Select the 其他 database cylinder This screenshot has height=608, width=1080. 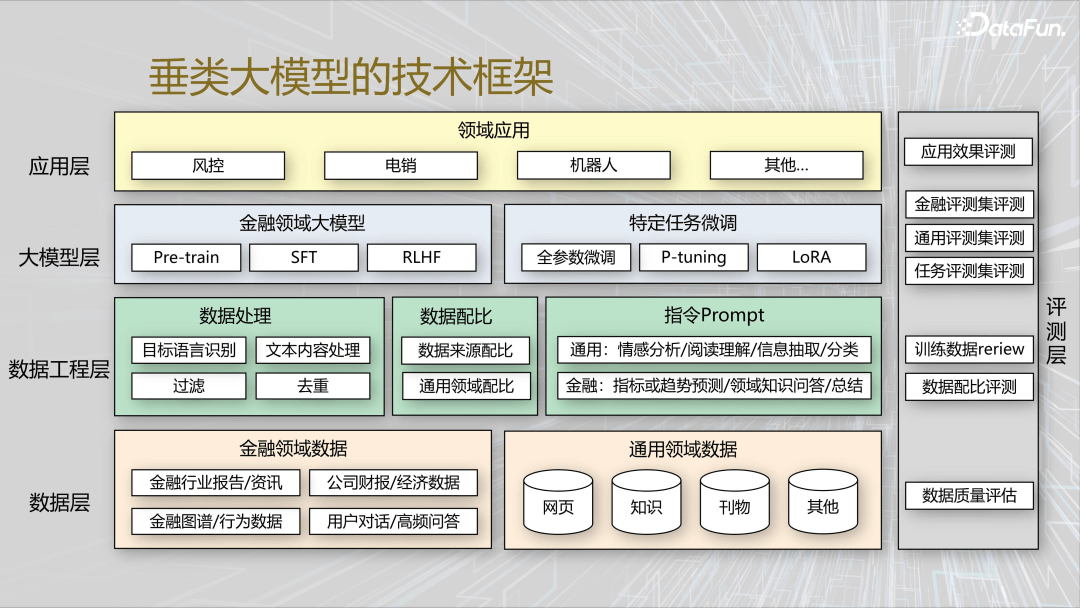[822, 503]
